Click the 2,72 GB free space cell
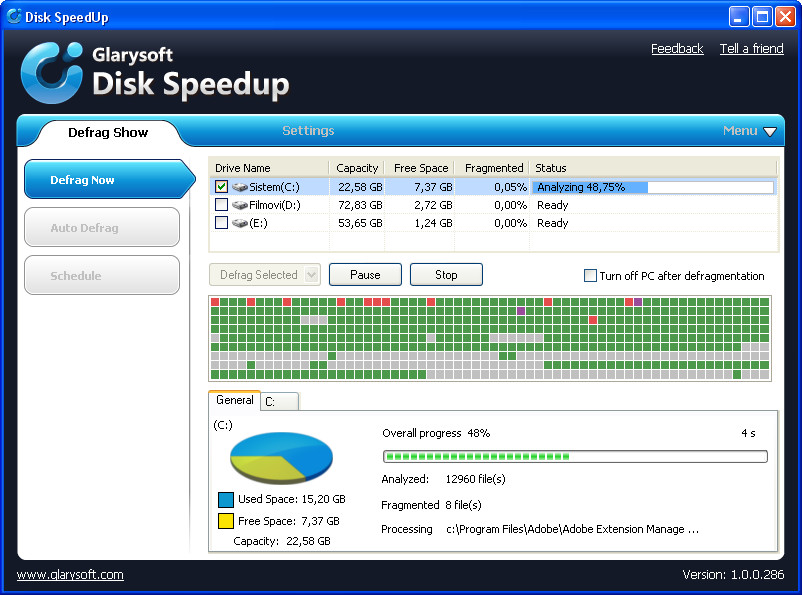 [433, 205]
